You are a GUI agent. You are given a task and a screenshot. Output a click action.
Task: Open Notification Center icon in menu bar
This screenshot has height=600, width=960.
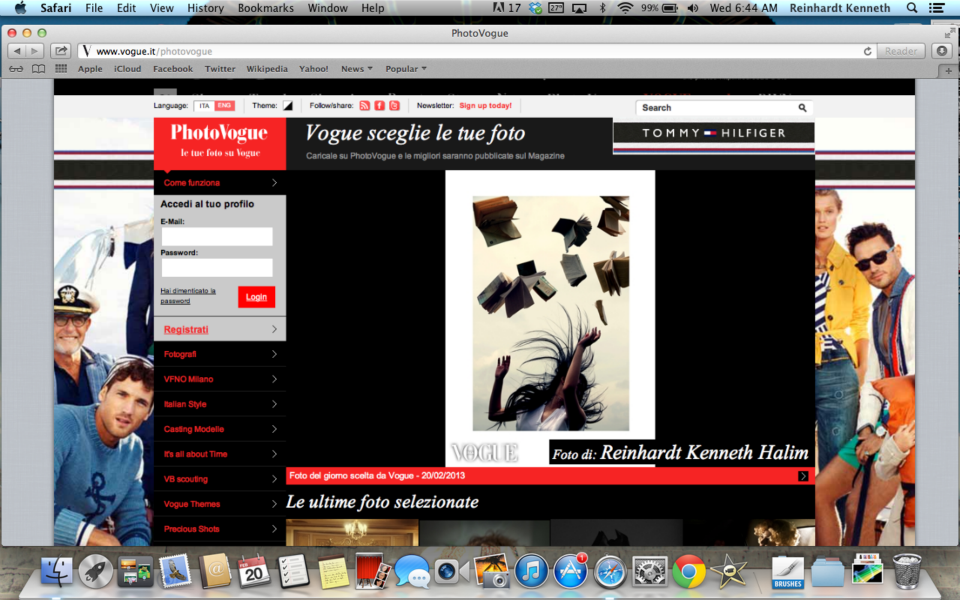click(936, 8)
